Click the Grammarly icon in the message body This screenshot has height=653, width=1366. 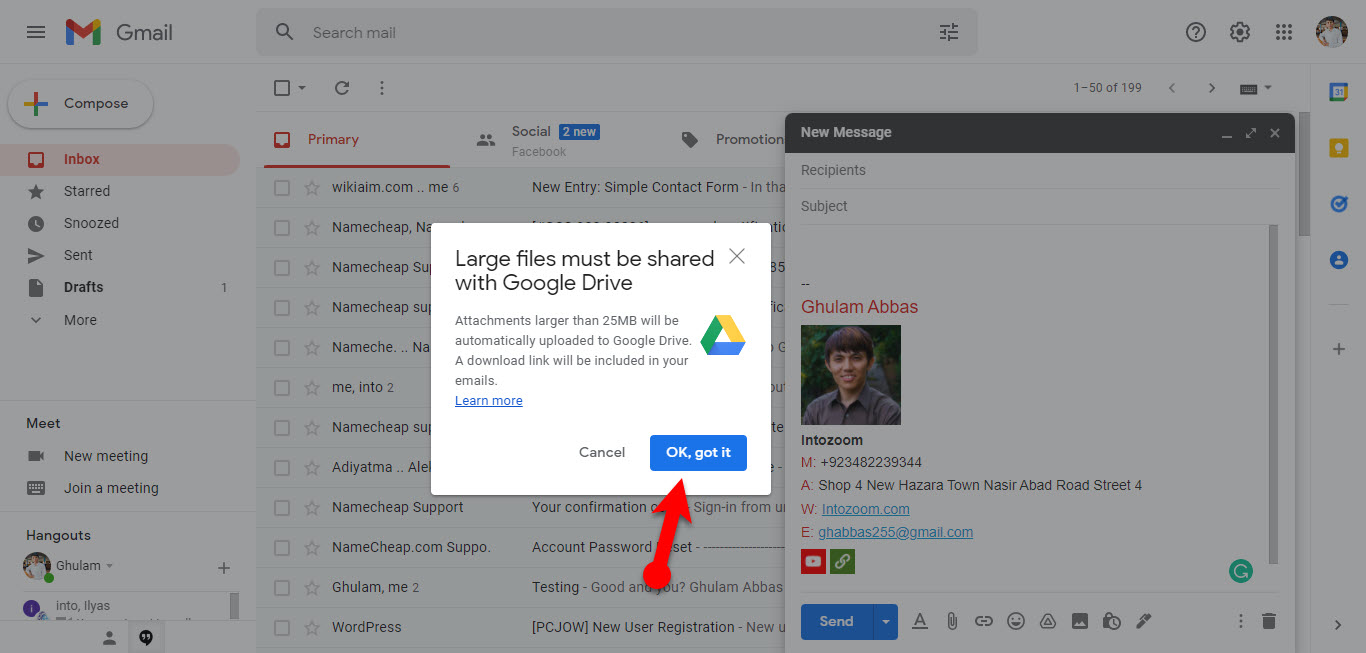pos(1241,571)
